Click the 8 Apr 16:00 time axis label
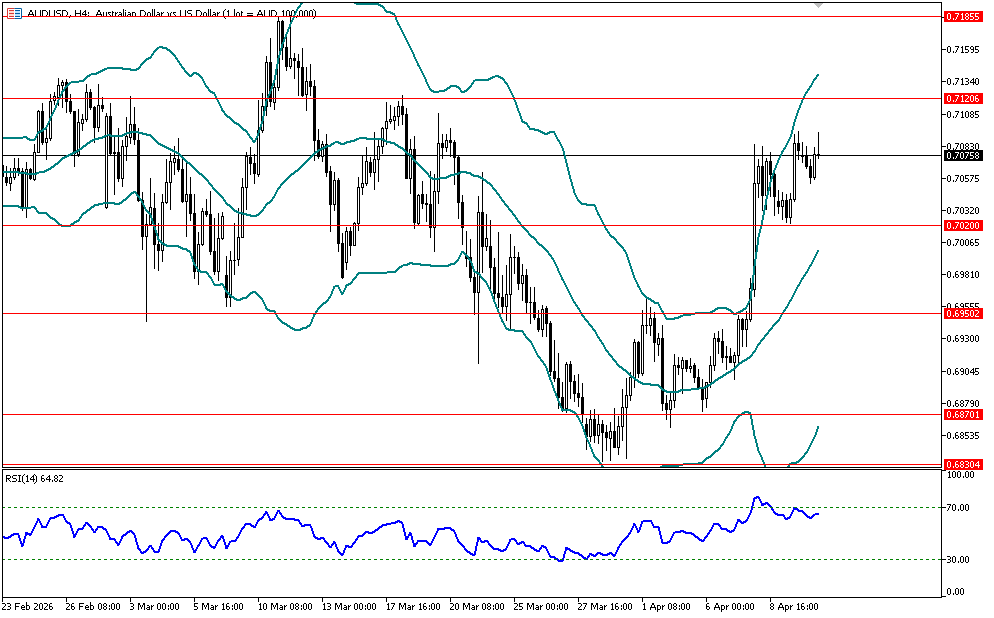 [x=795, y=606]
